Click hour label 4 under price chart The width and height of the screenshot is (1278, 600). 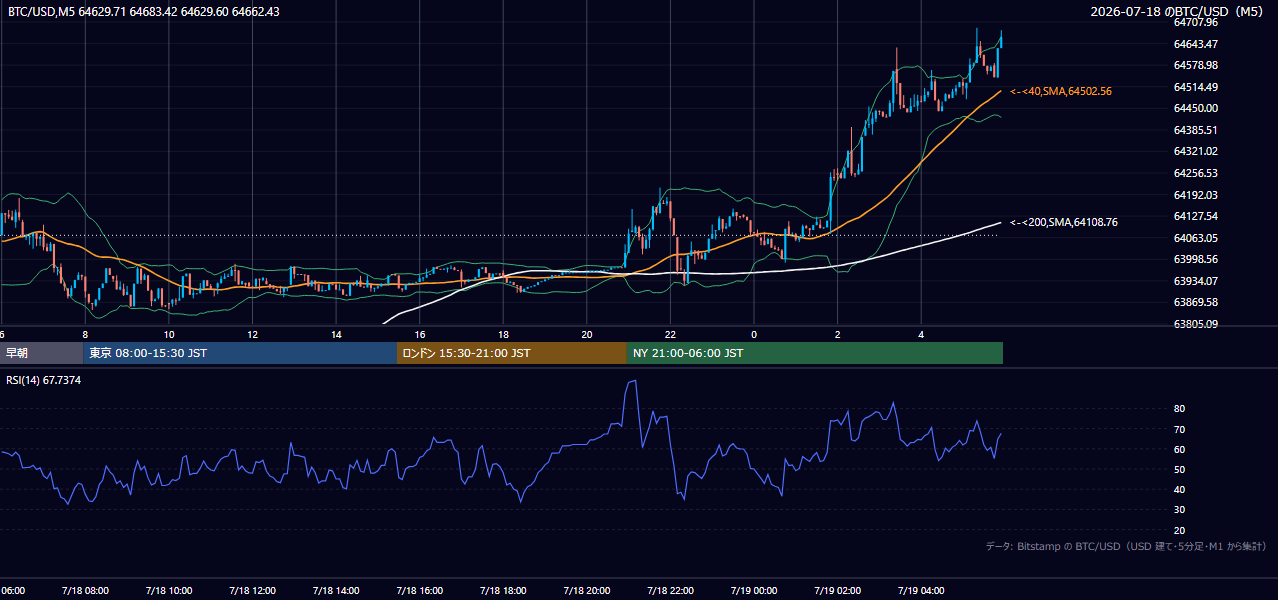coord(921,335)
